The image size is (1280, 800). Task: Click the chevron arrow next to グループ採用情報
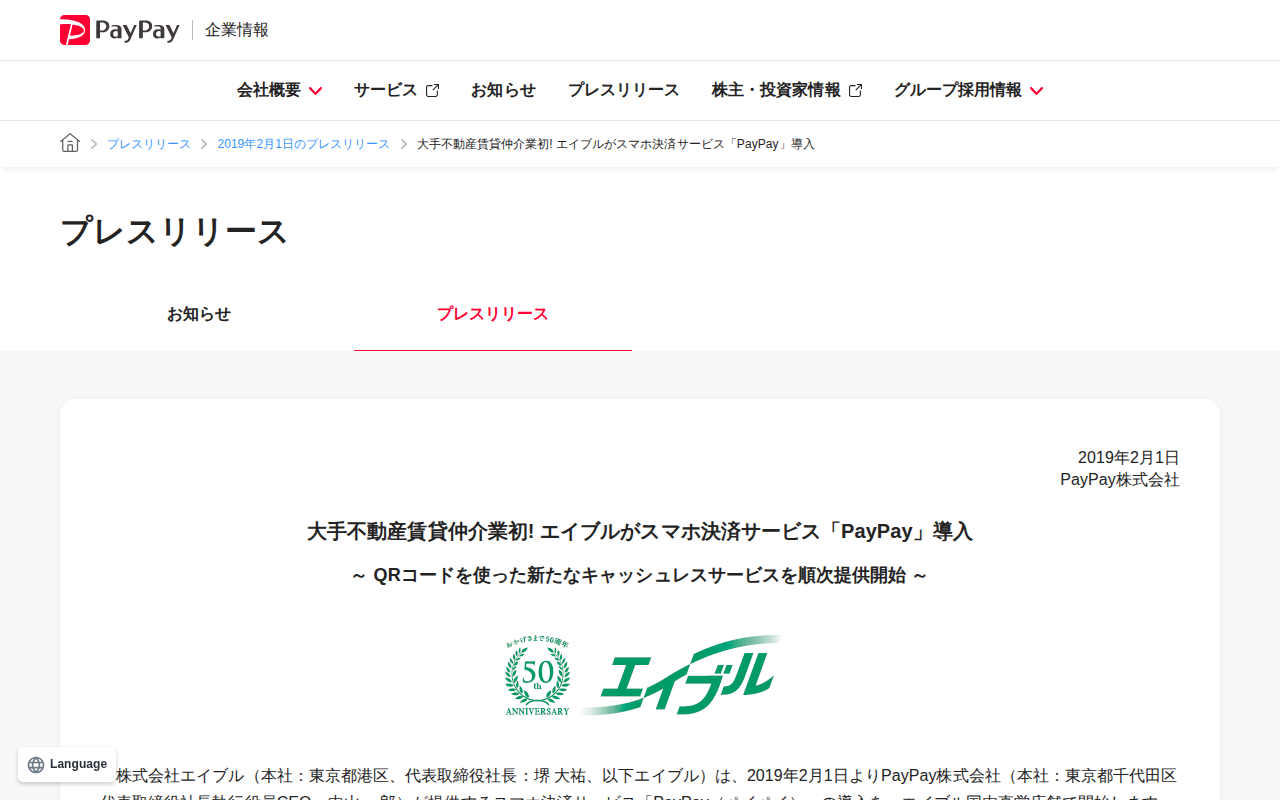coord(1036,91)
